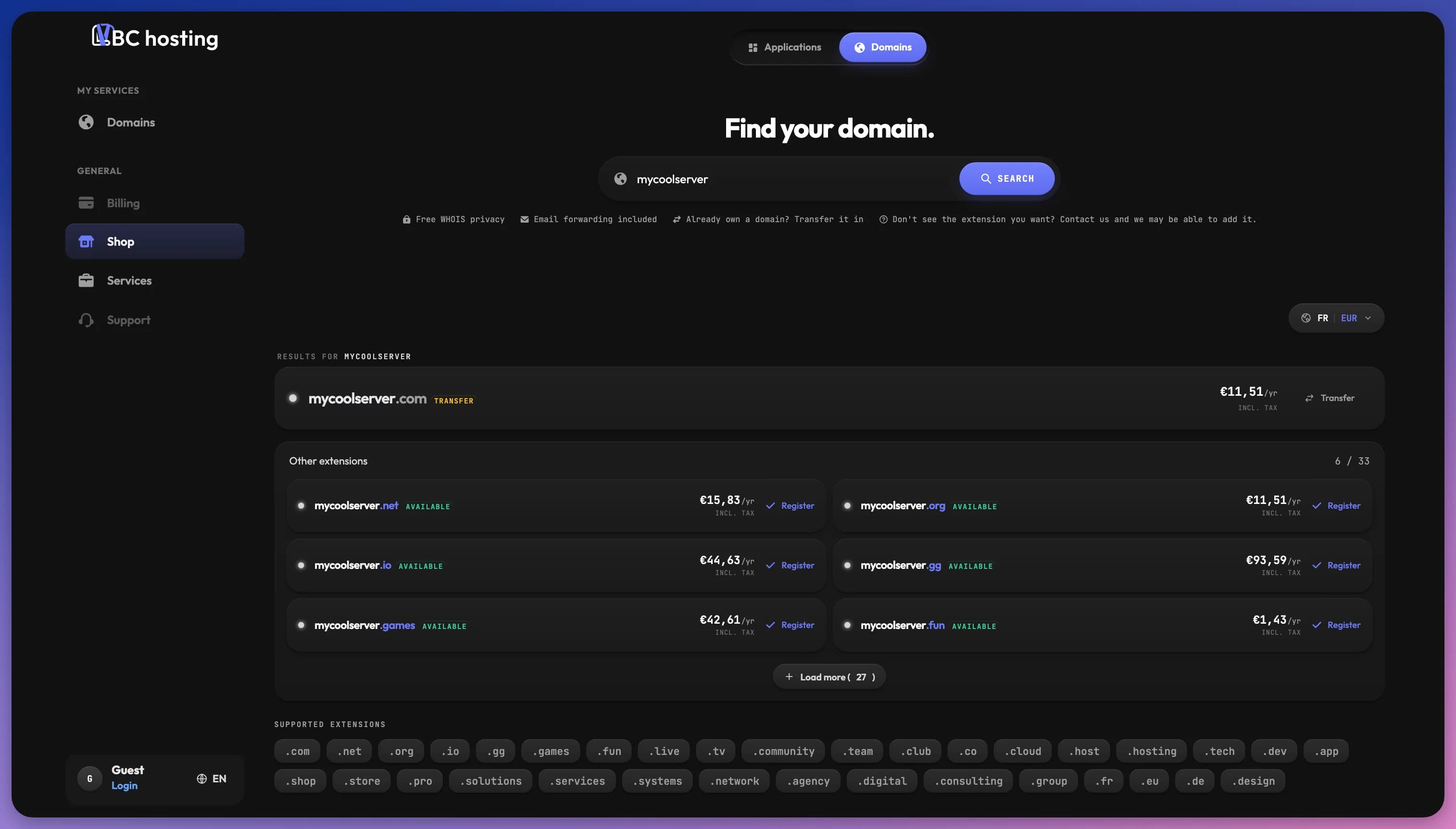Select the .solutions extension chip
1456x829 pixels.
pyautogui.click(x=490, y=781)
